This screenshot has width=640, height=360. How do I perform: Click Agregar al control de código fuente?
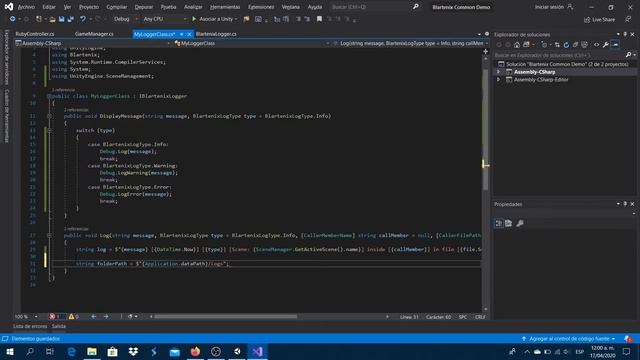(x=568, y=339)
